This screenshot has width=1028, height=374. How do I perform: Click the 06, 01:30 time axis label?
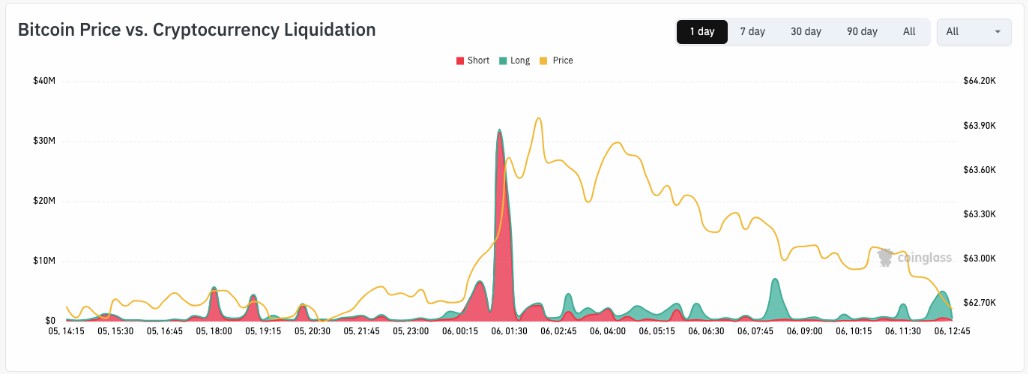(509, 331)
